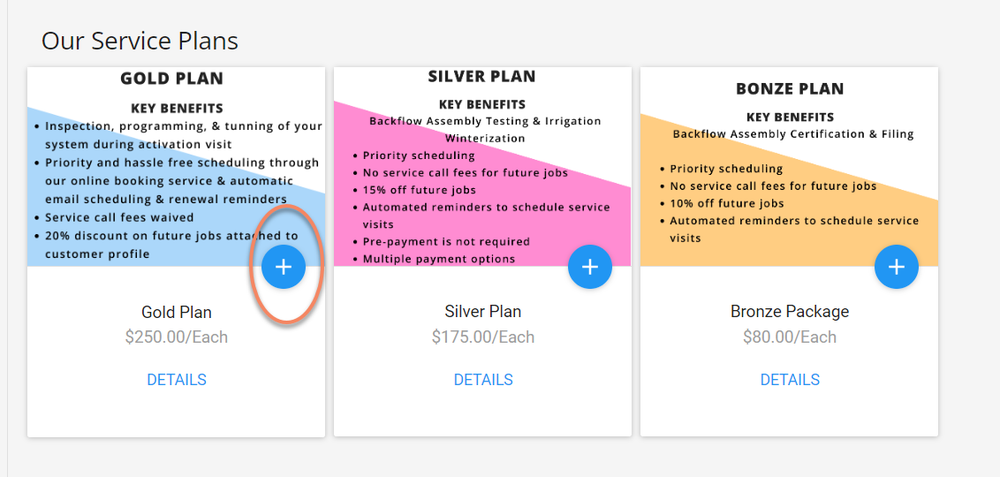Select the Gold Plan name label
The image size is (1000, 477).
(176, 312)
